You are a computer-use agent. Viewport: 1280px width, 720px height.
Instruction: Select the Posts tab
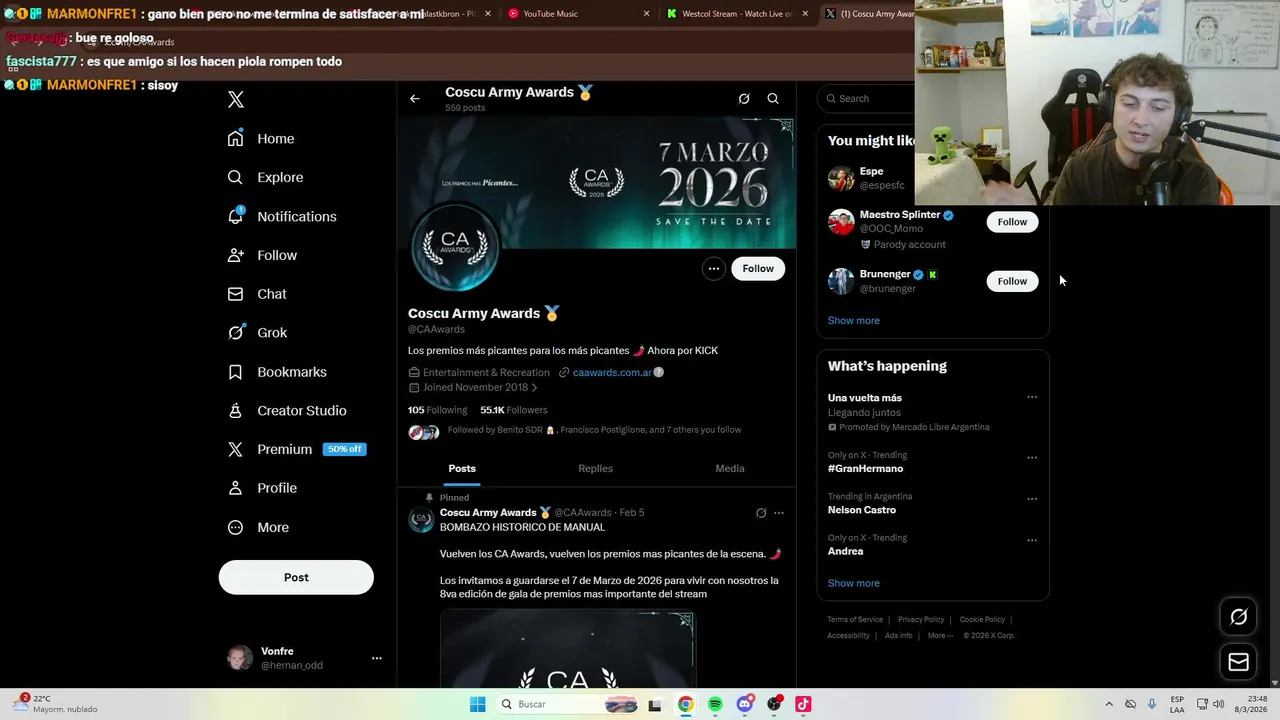coord(462,468)
